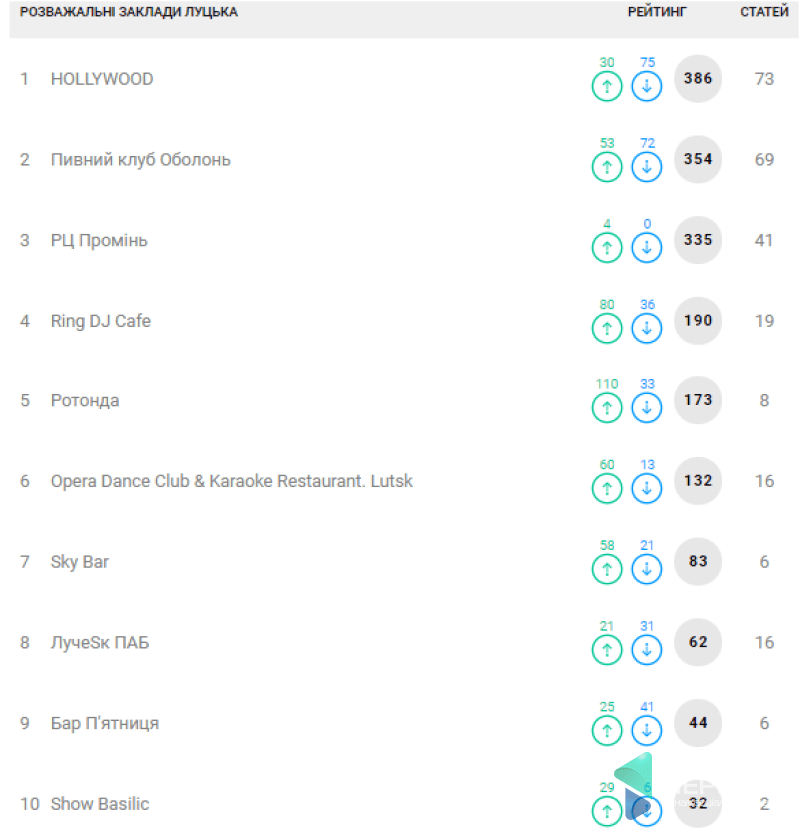This screenshot has width=800, height=840.
Task: Click the РЕЙТИНГ column header
Action: [x=657, y=12]
